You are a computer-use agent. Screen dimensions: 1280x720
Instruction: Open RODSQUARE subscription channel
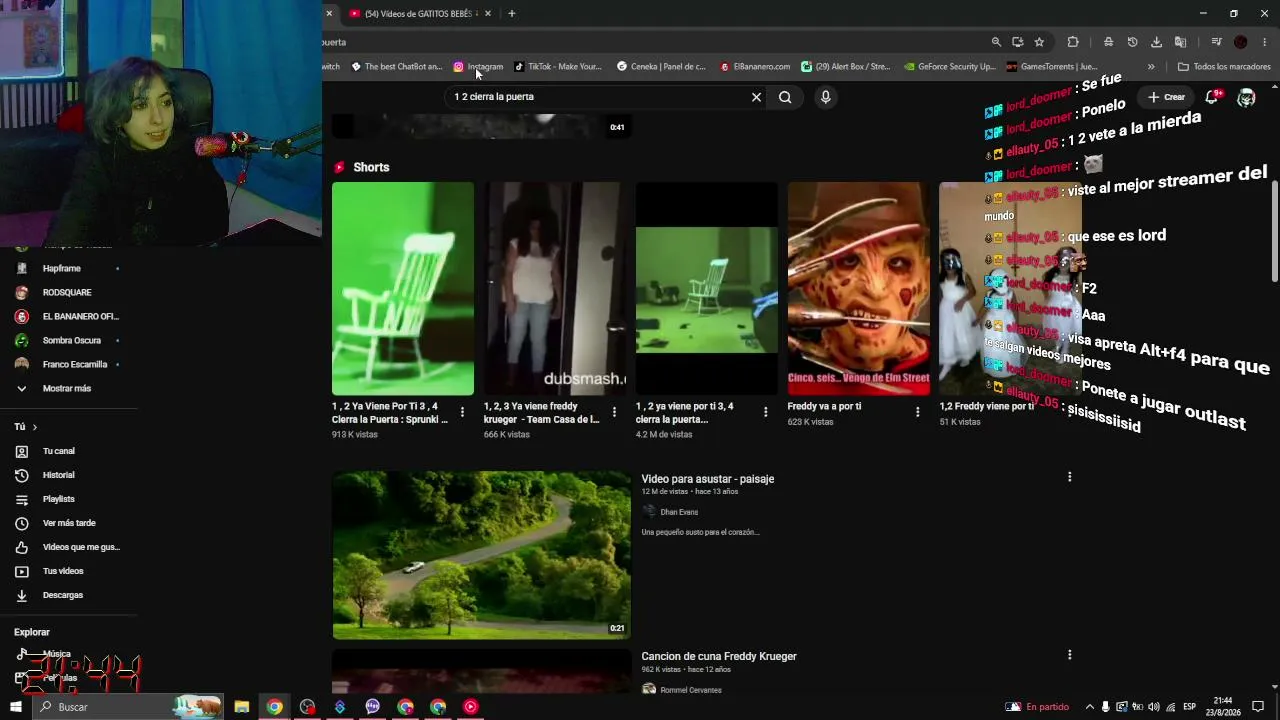pyautogui.click(x=68, y=293)
